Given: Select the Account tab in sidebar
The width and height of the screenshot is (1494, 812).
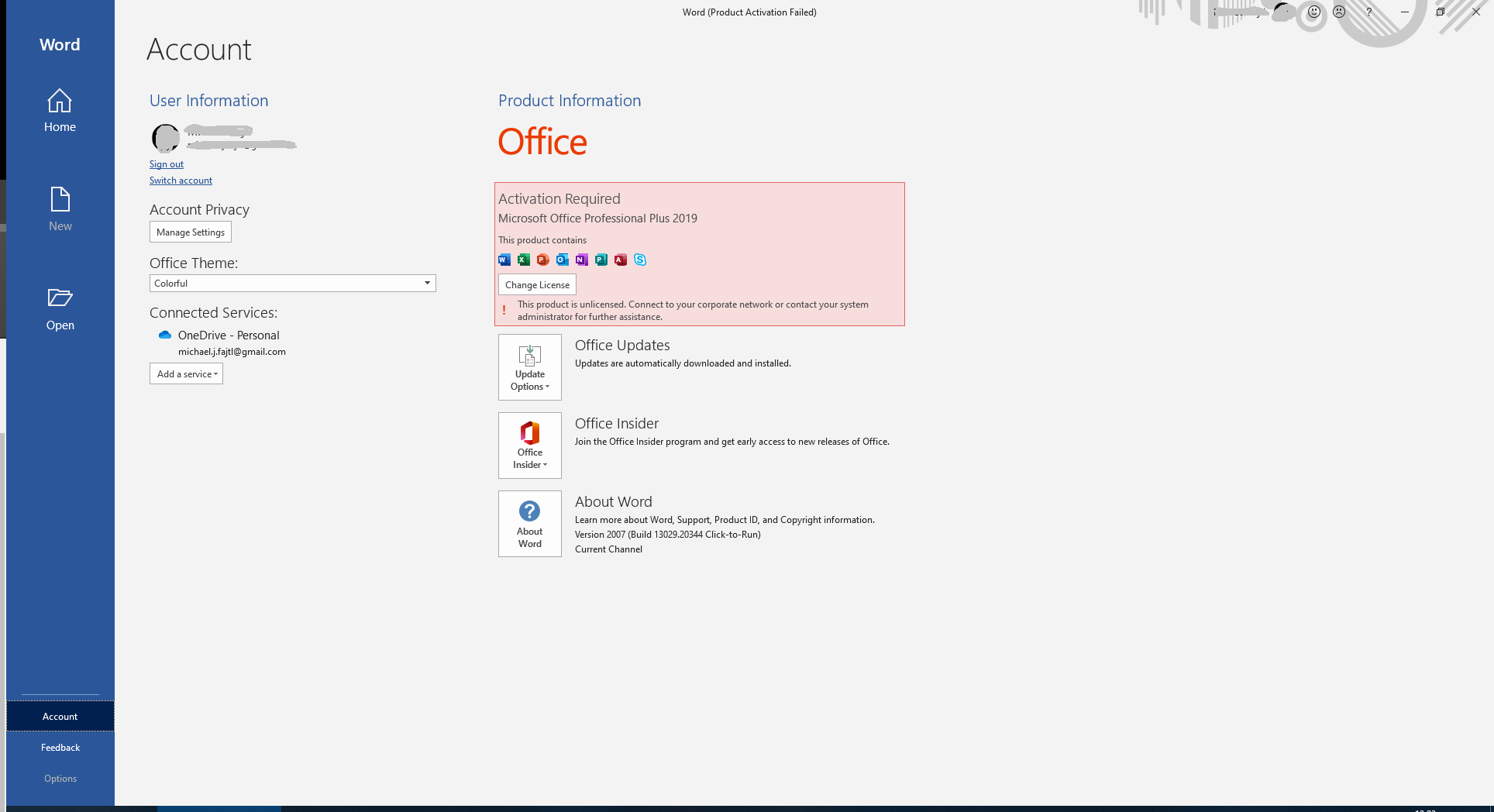Looking at the screenshot, I should 60,717.
